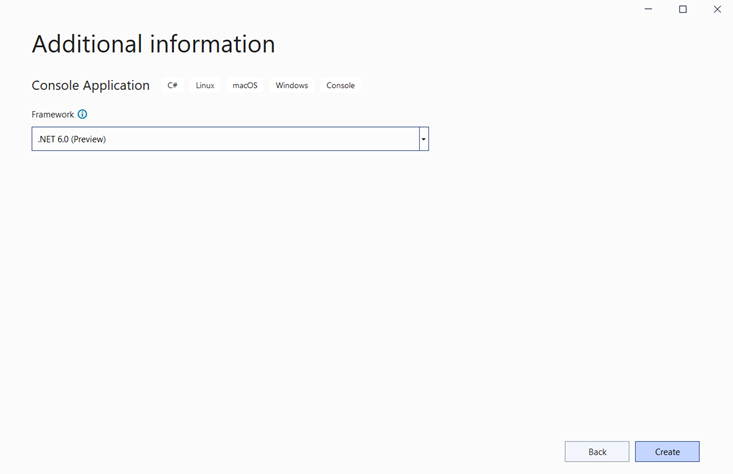Open the Framework dropdown arrow

pos(424,139)
